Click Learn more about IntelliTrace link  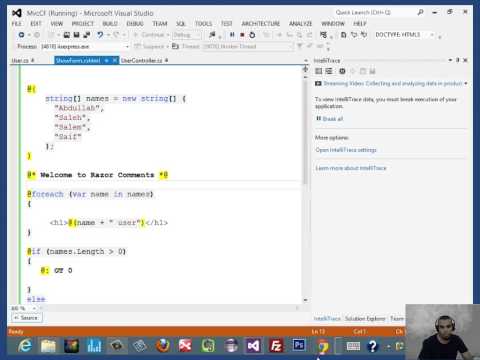pos(351,168)
